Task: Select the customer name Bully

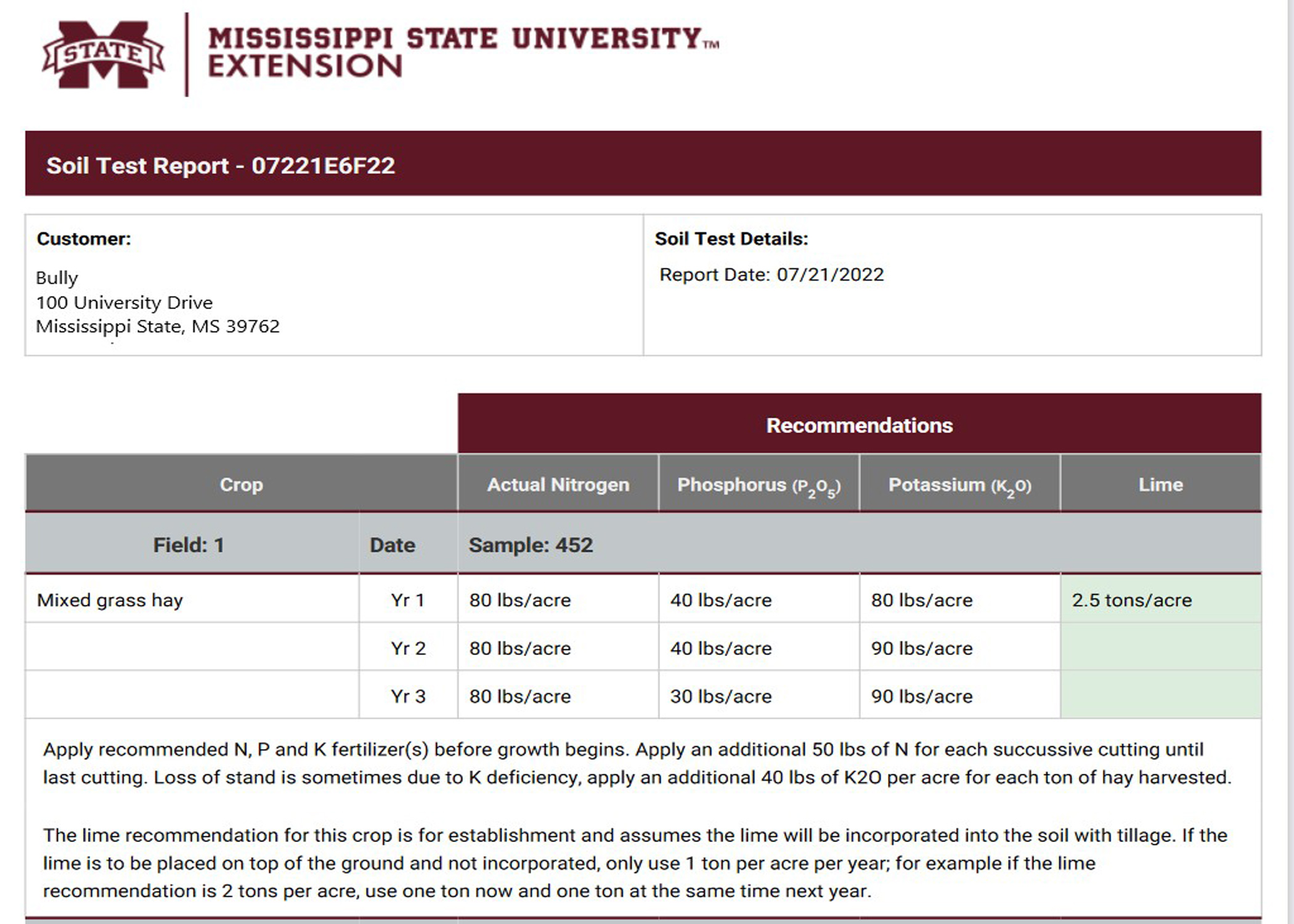Action: click(57, 278)
